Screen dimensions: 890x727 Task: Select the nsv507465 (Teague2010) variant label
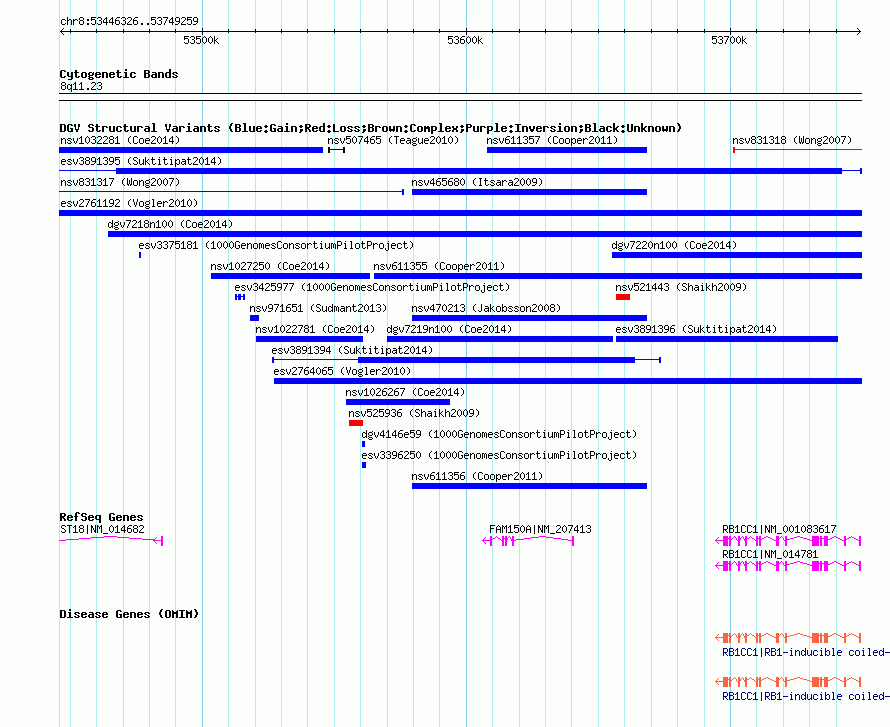(393, 140)
